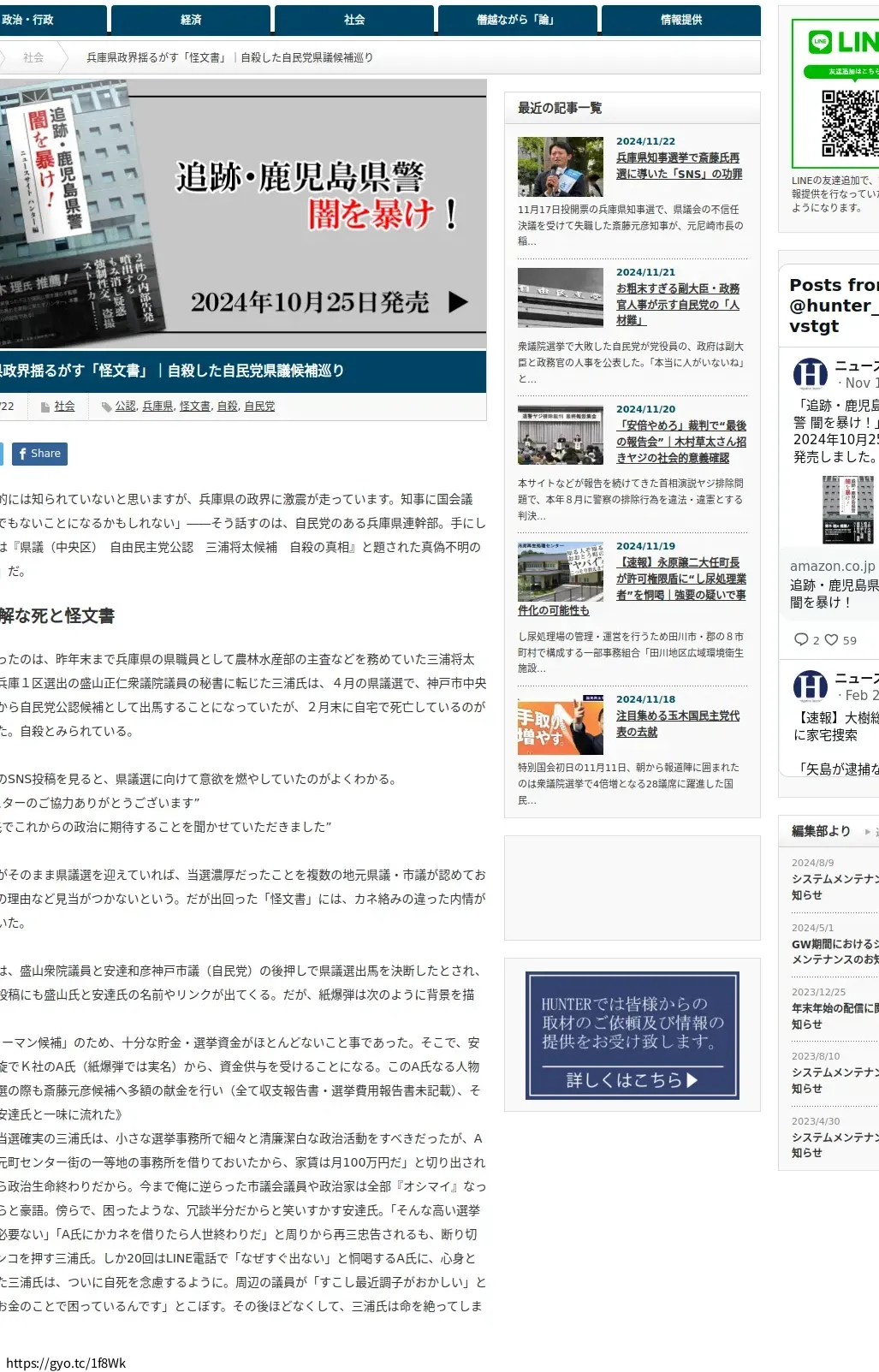Open the 2024/11/22 兵庫県知事選挙 article link
Screen dimensions: 879x1372
point(679,166)
